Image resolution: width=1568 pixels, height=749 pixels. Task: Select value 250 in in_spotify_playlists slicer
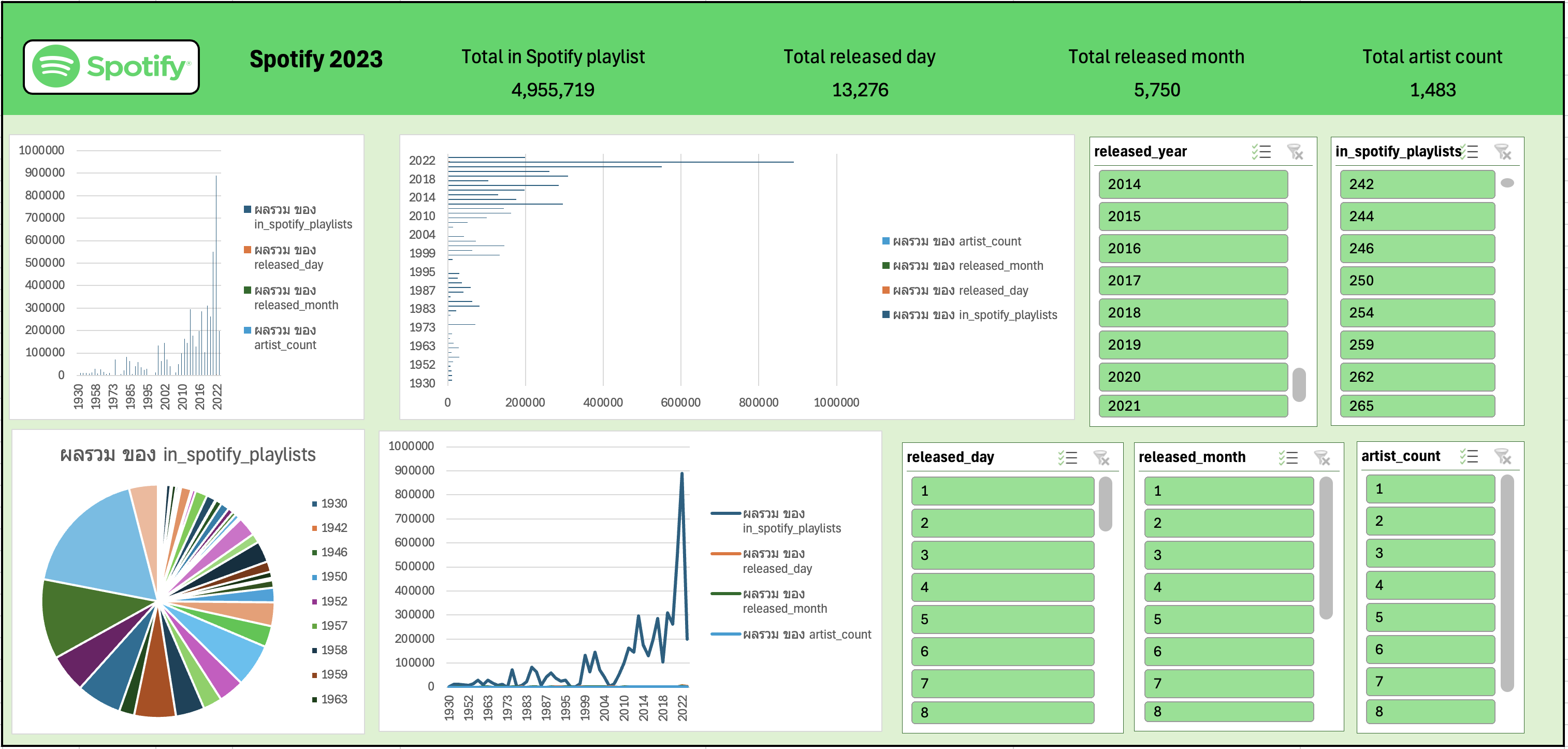click(1417, 281)
